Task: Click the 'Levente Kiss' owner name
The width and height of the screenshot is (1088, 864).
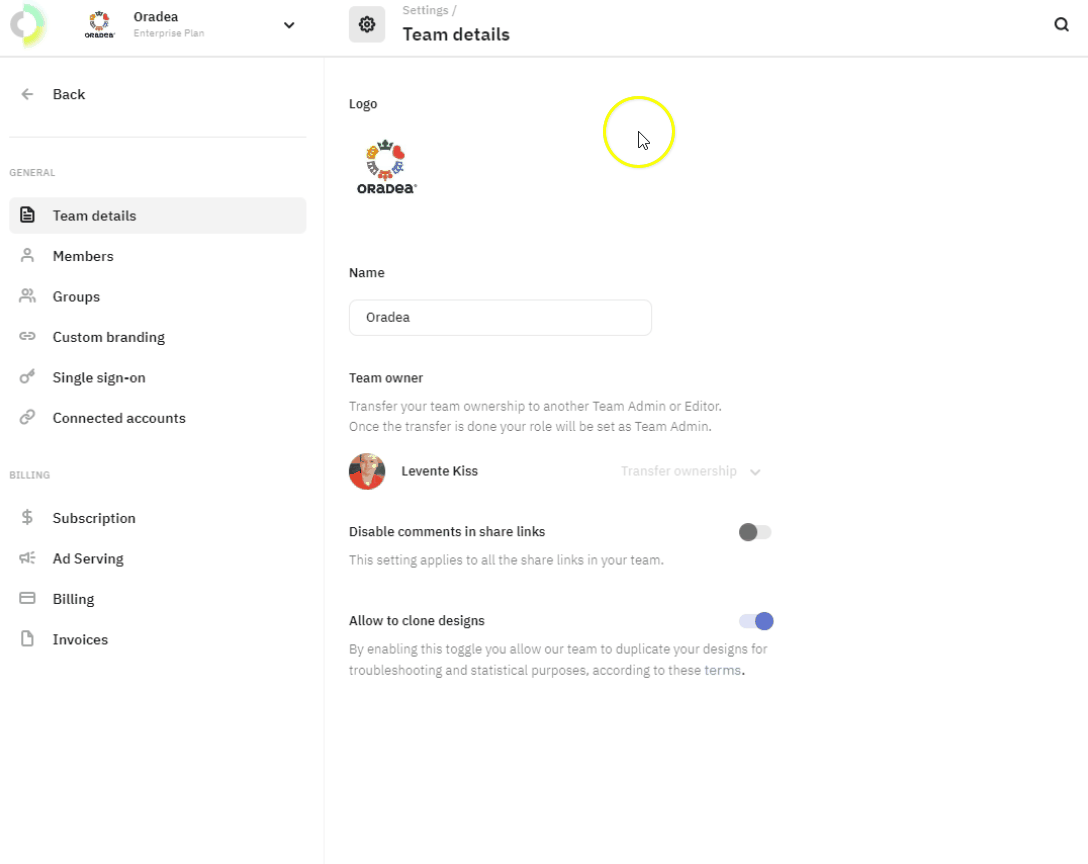Action: tap(439, 471)
